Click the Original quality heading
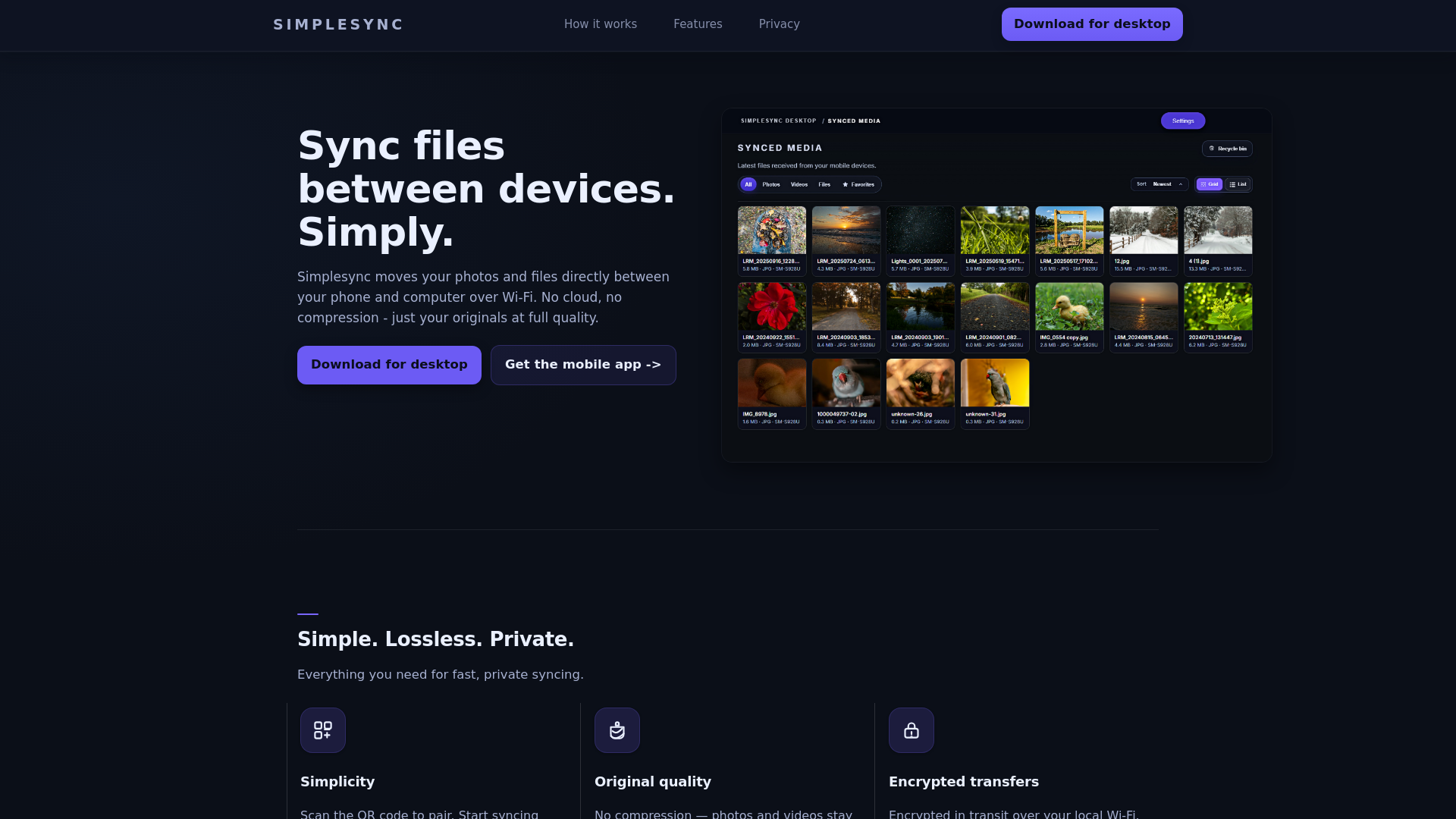Image resolution: width=1456 pixels, height=819 pixels. [x=653, y=782]
